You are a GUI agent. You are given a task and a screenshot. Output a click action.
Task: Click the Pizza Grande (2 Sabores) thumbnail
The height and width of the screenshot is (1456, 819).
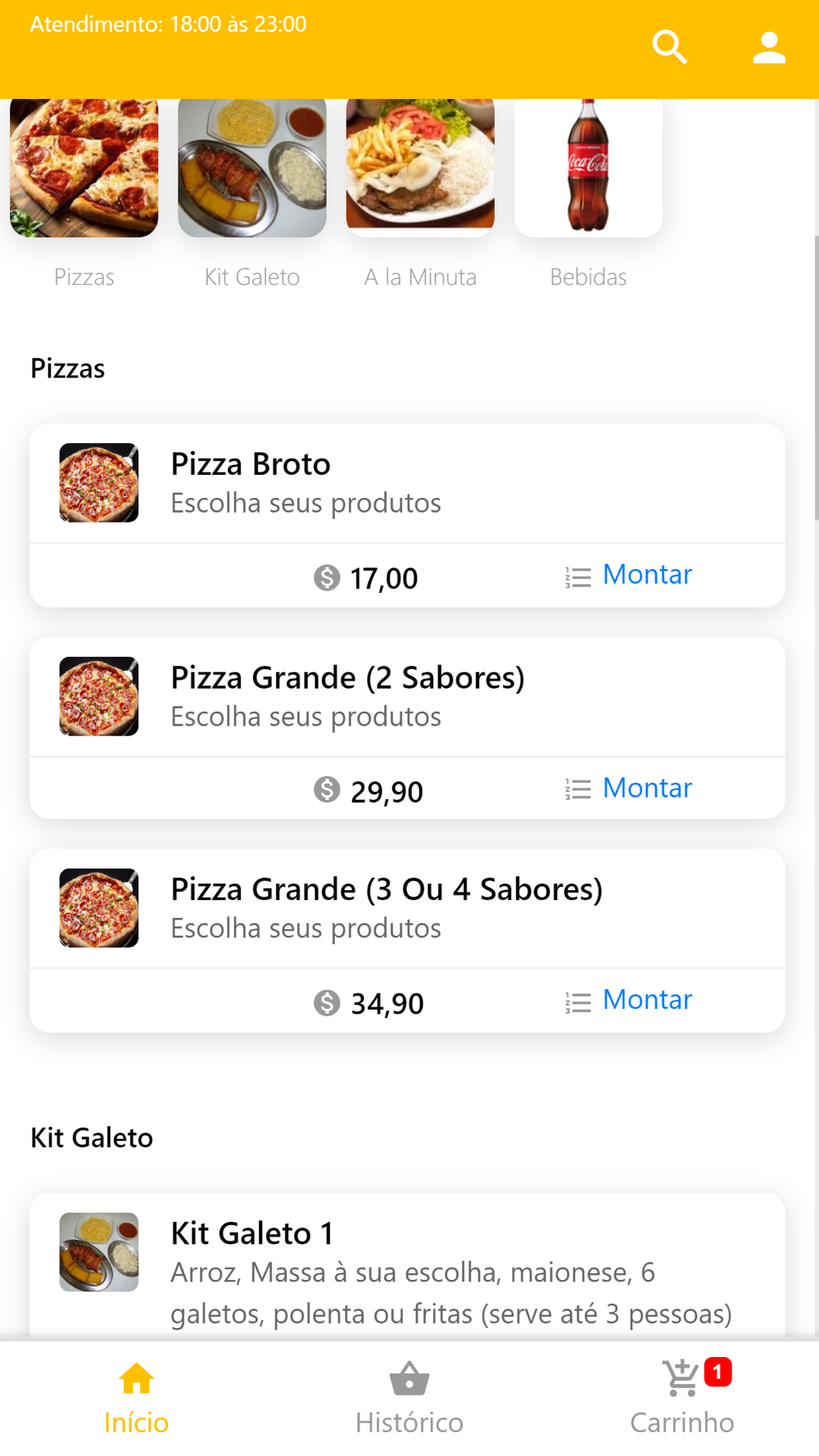tap(99, 696)
